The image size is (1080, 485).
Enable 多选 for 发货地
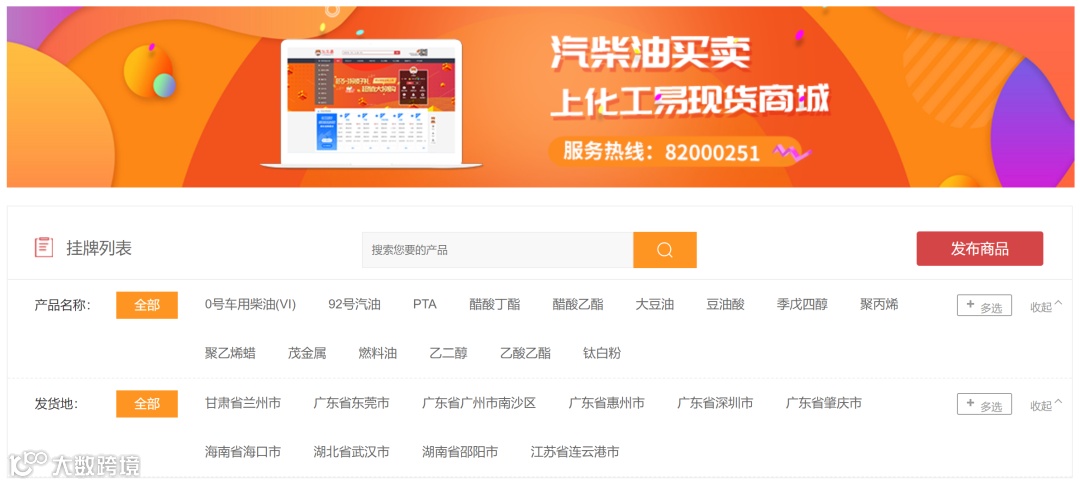[984, 404]
